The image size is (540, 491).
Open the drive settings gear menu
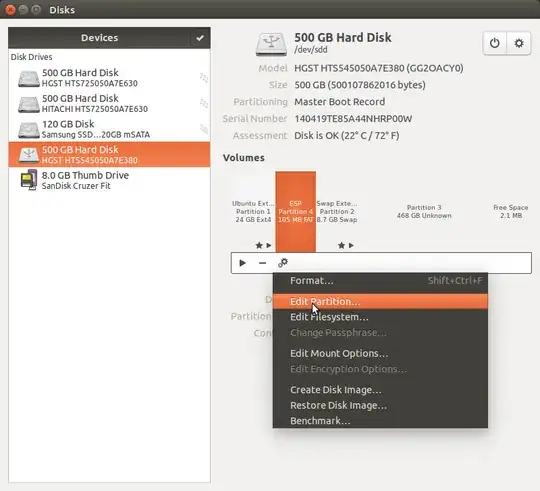pos(519,43)
